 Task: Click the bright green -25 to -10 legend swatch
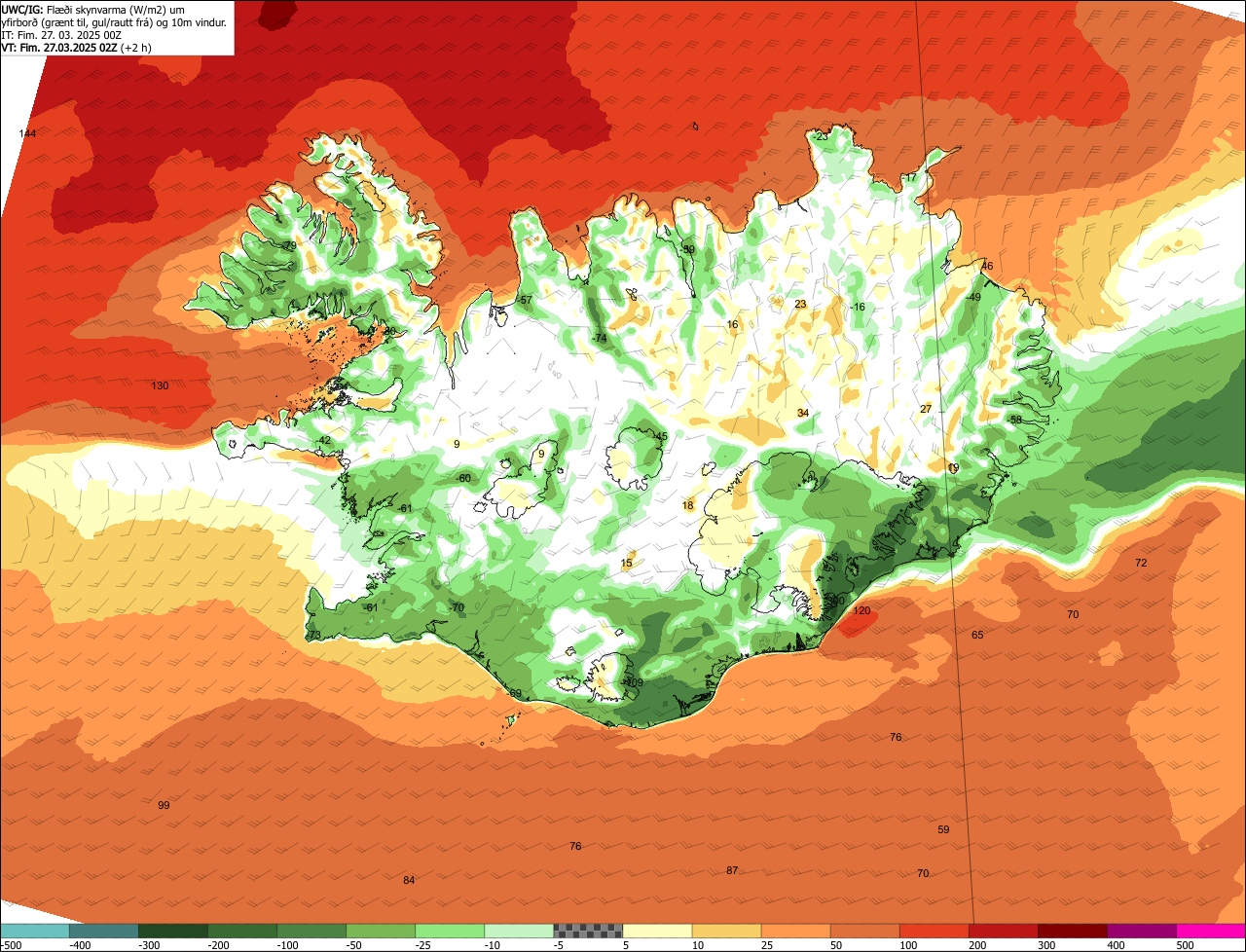[450, 931]
